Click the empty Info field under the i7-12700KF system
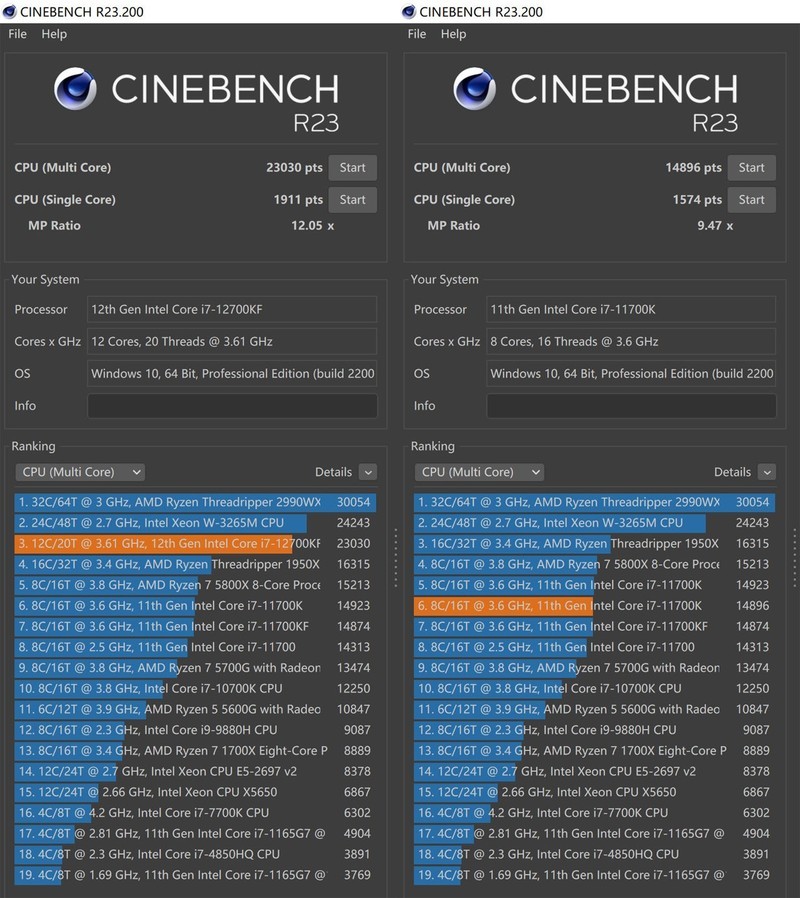The height and width of the screenshot is (898, 800). point(232,406)
